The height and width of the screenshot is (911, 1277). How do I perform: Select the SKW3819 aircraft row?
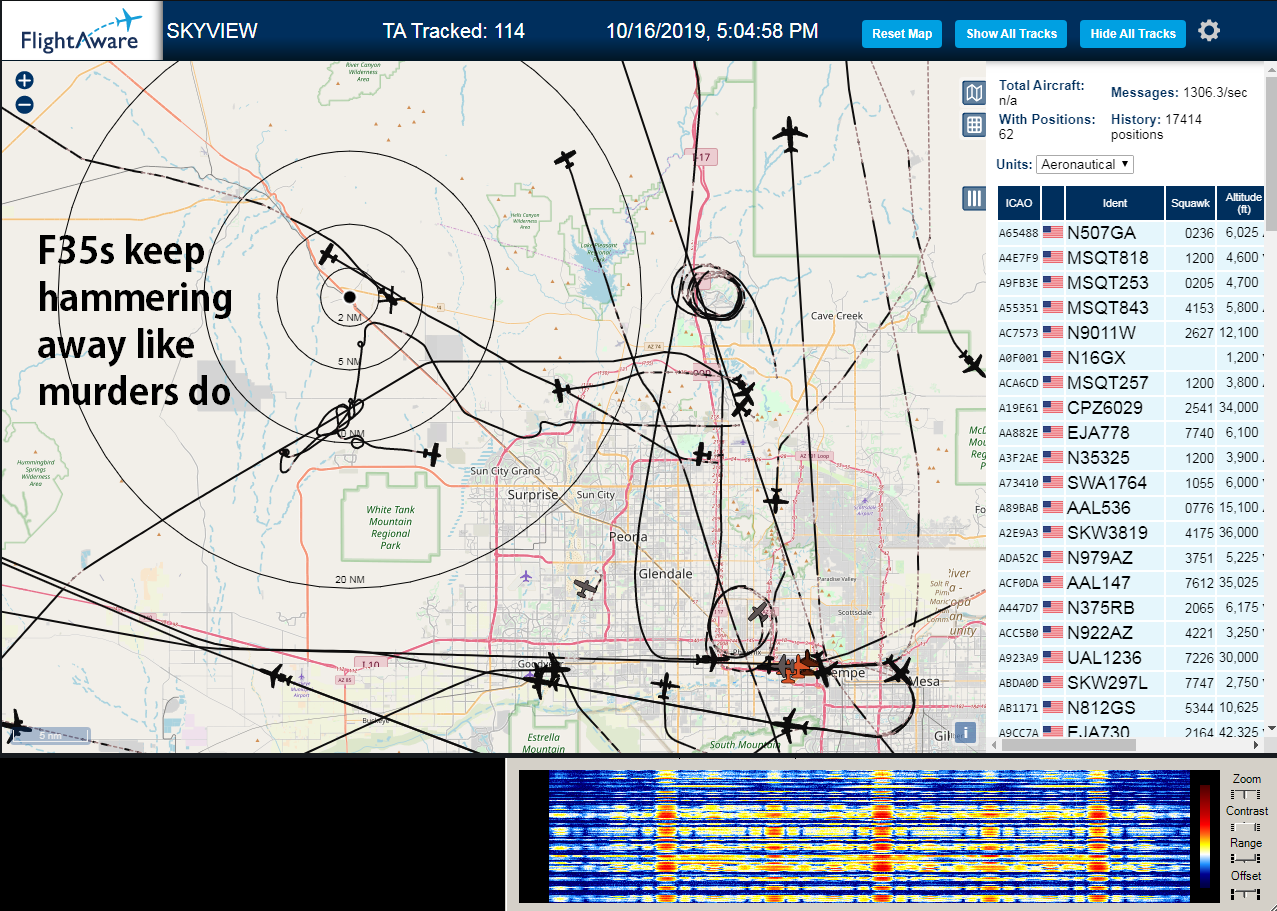(x=1131, y=532)
